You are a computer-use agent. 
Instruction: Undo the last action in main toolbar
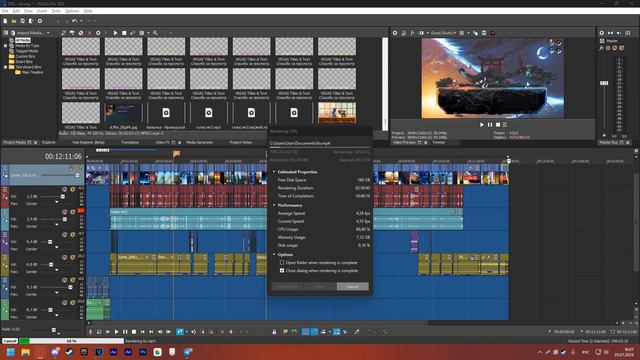[75, 21]
